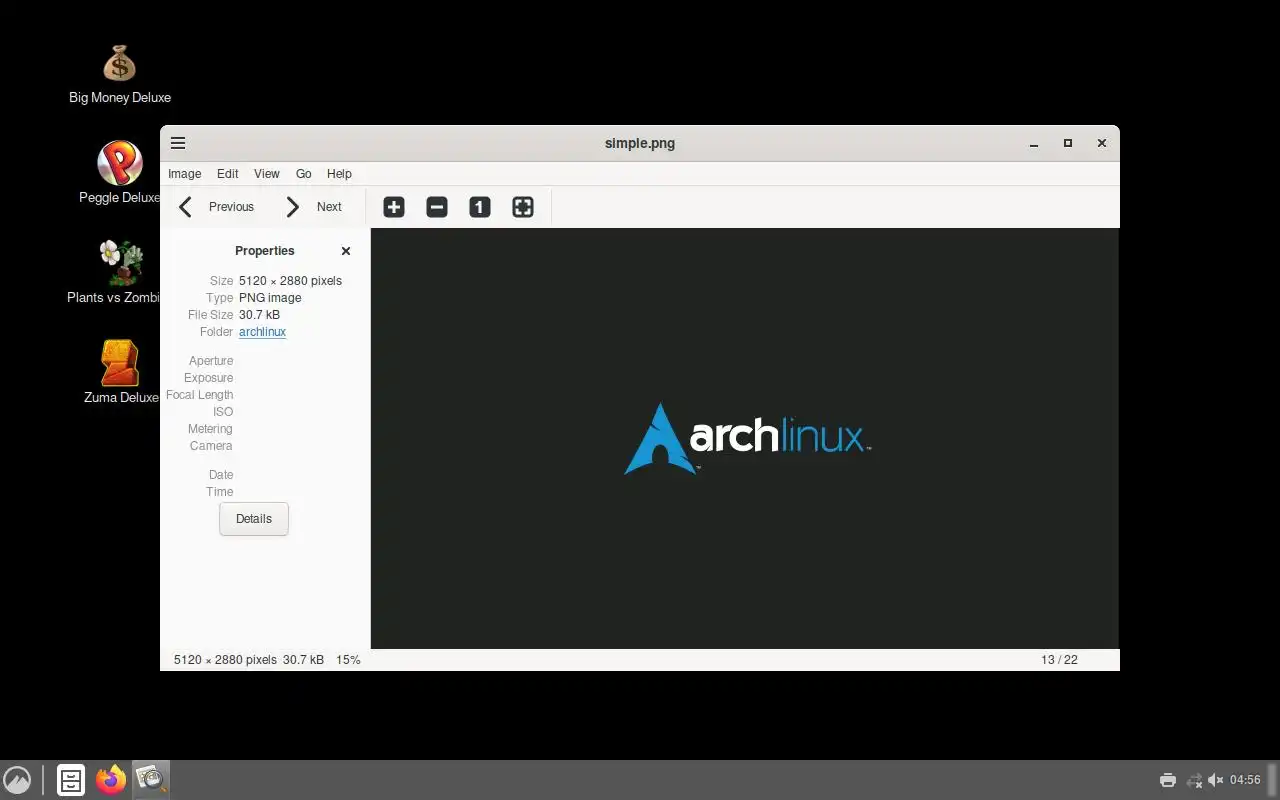1280x800 pixels.
Task: Click the Date label in Properties
Action: pos(221,475)
